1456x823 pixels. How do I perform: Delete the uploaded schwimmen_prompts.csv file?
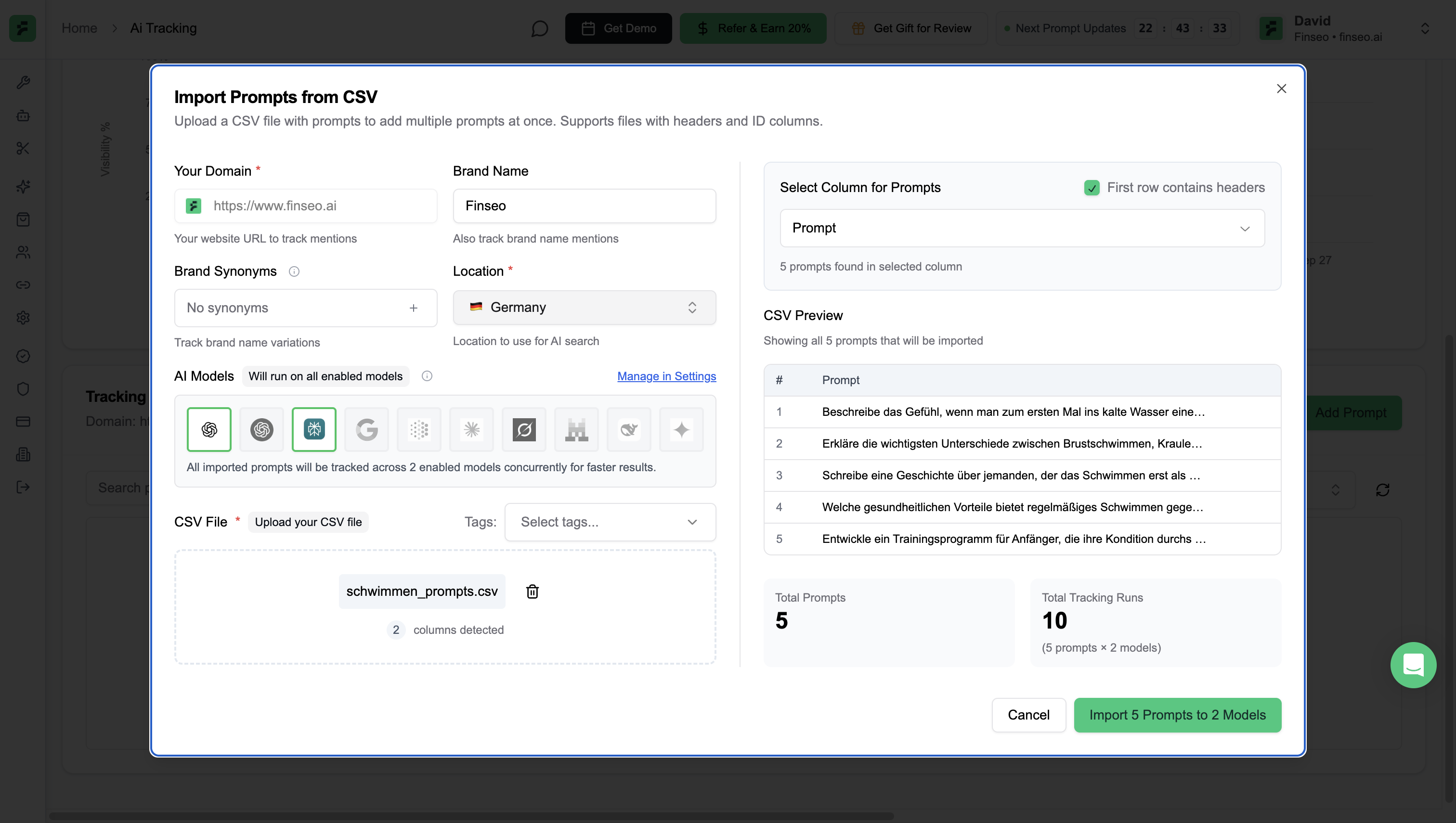click(532, 591)
